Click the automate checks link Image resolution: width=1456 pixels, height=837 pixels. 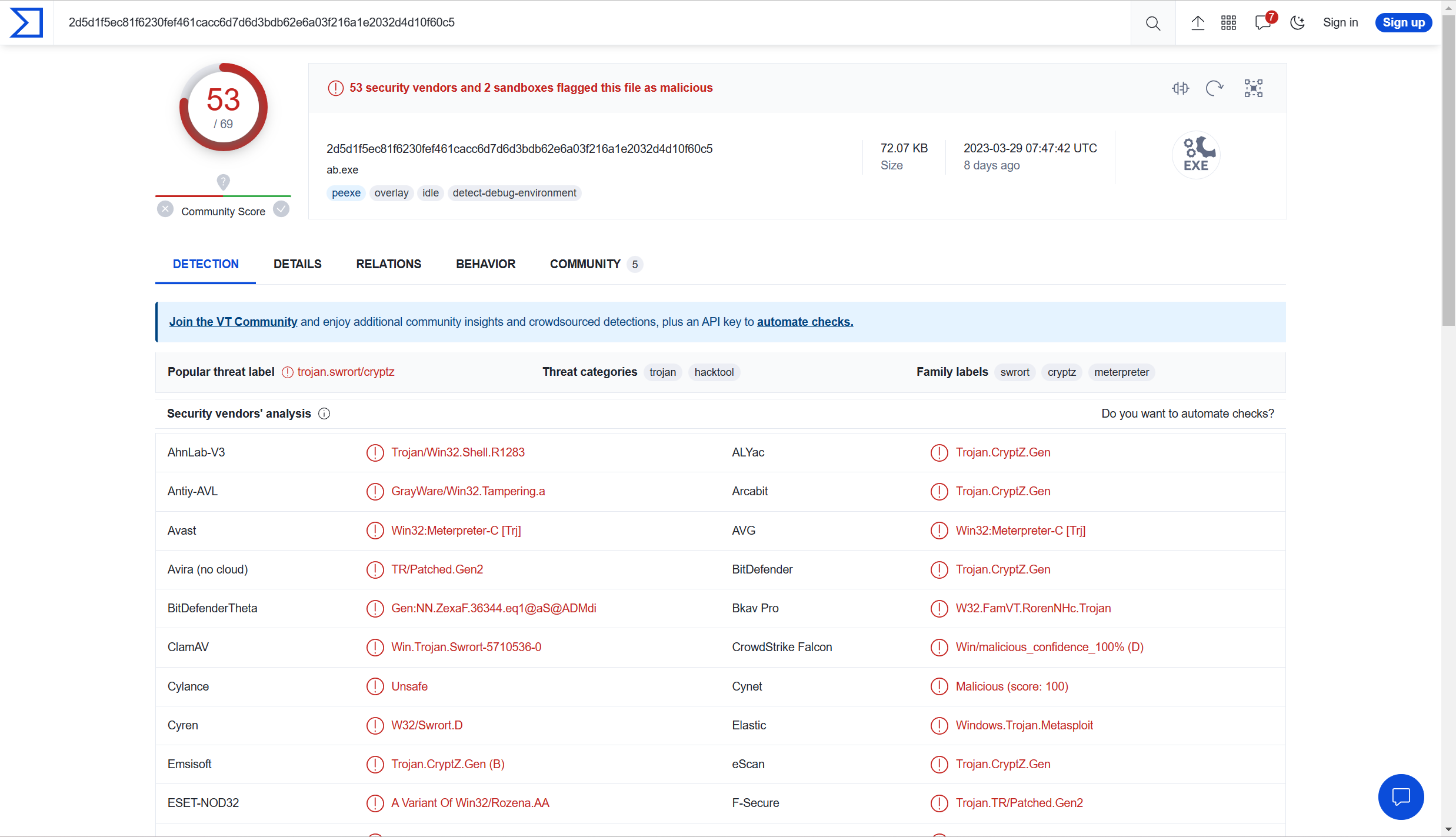pyautogui.click(x=805, y=322)
